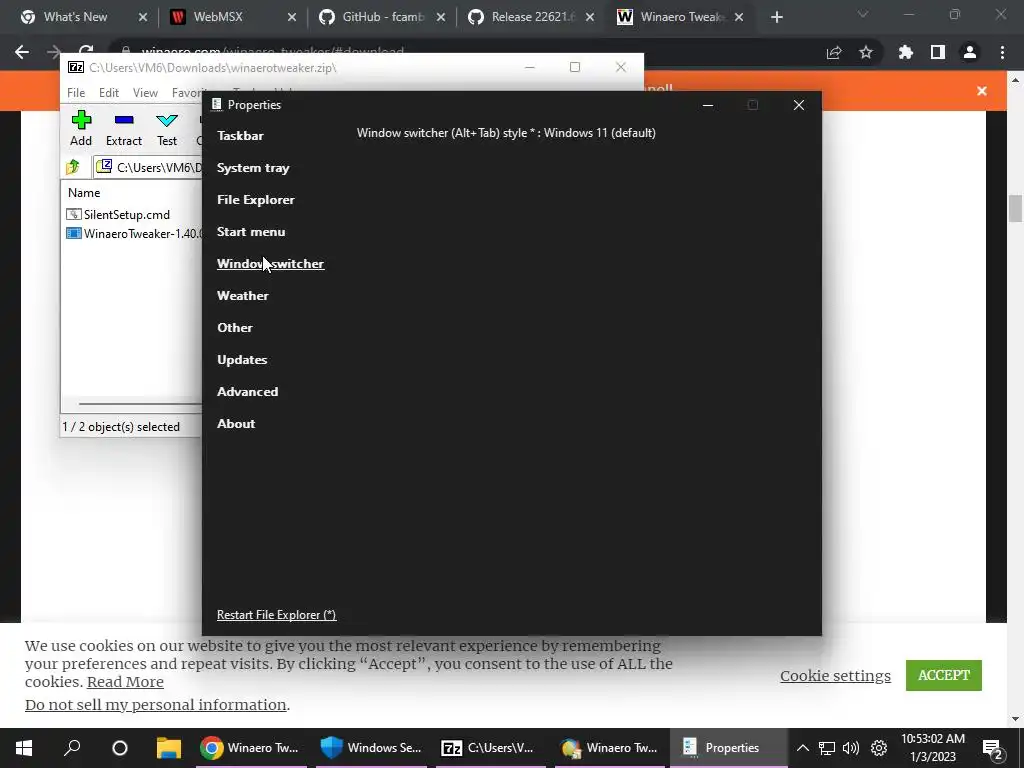1024x768 pixels.
Task: Click the volume speaker tray icon
Action: pos(851,748)
